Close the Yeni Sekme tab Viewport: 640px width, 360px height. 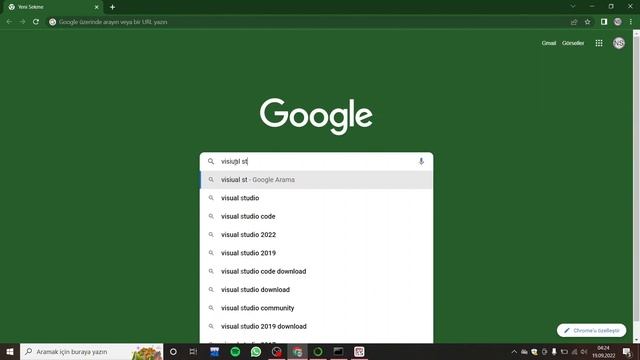pos(97,7)
